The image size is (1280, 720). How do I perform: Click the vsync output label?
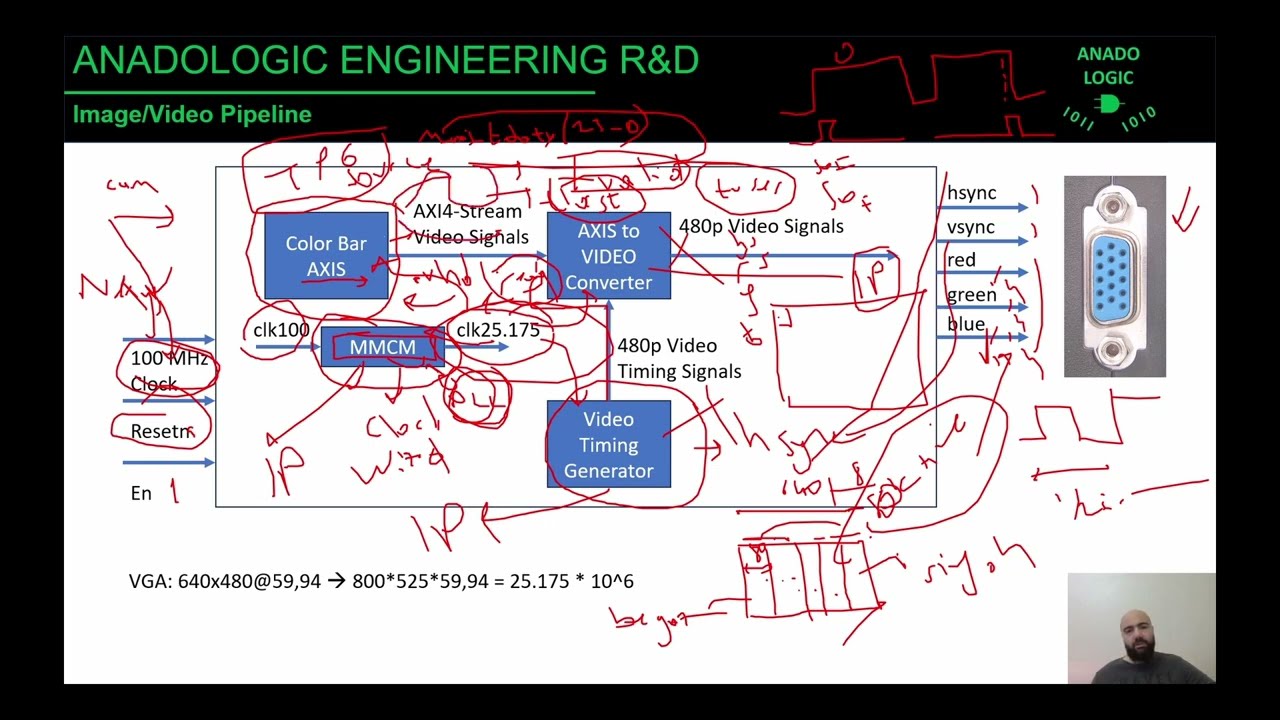click(970, 227)
